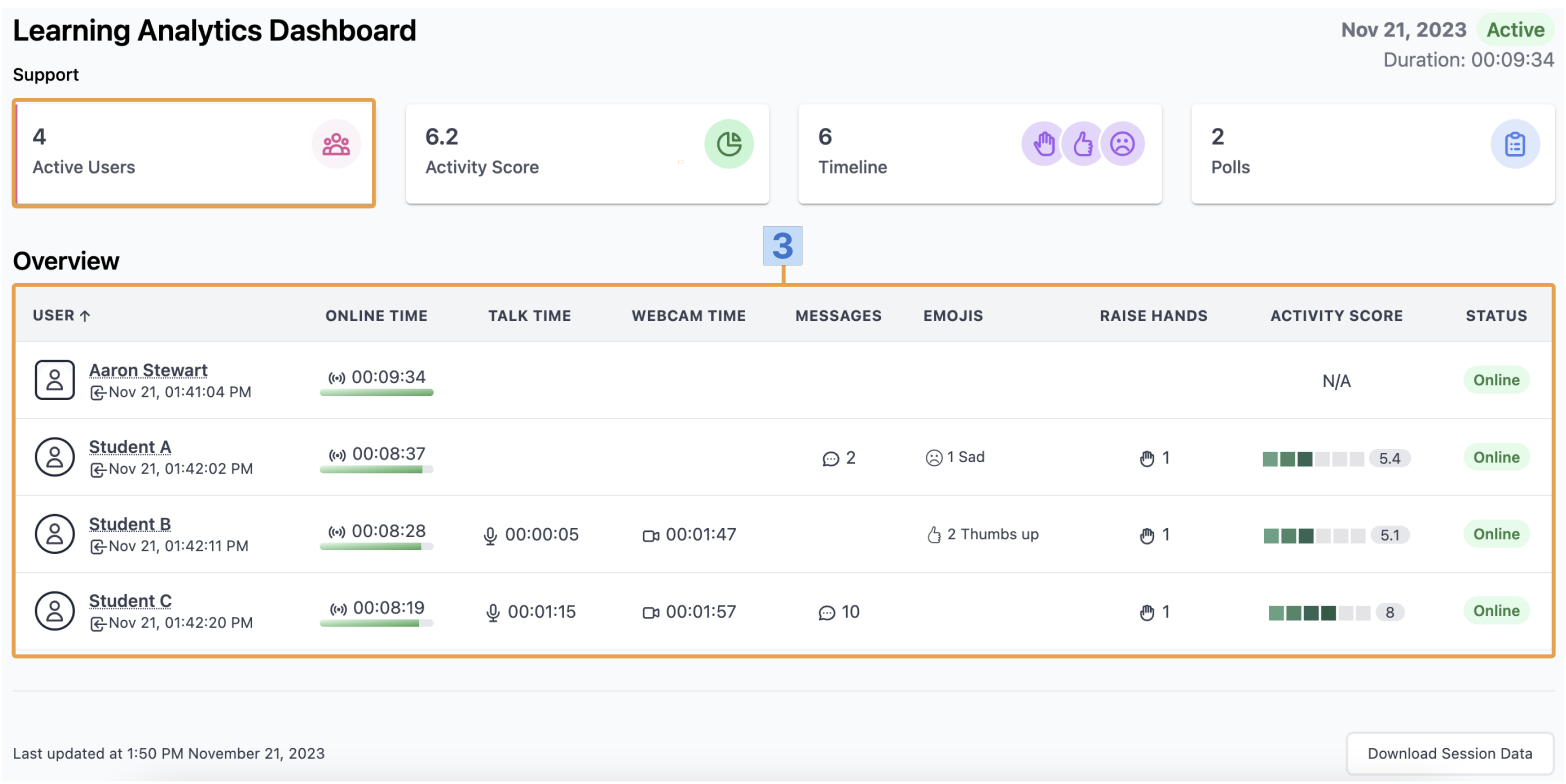The height and width of the screenshot is (784, 1566).
Task: Click Student C's round avatar icon
Action: tap(55, 611)
